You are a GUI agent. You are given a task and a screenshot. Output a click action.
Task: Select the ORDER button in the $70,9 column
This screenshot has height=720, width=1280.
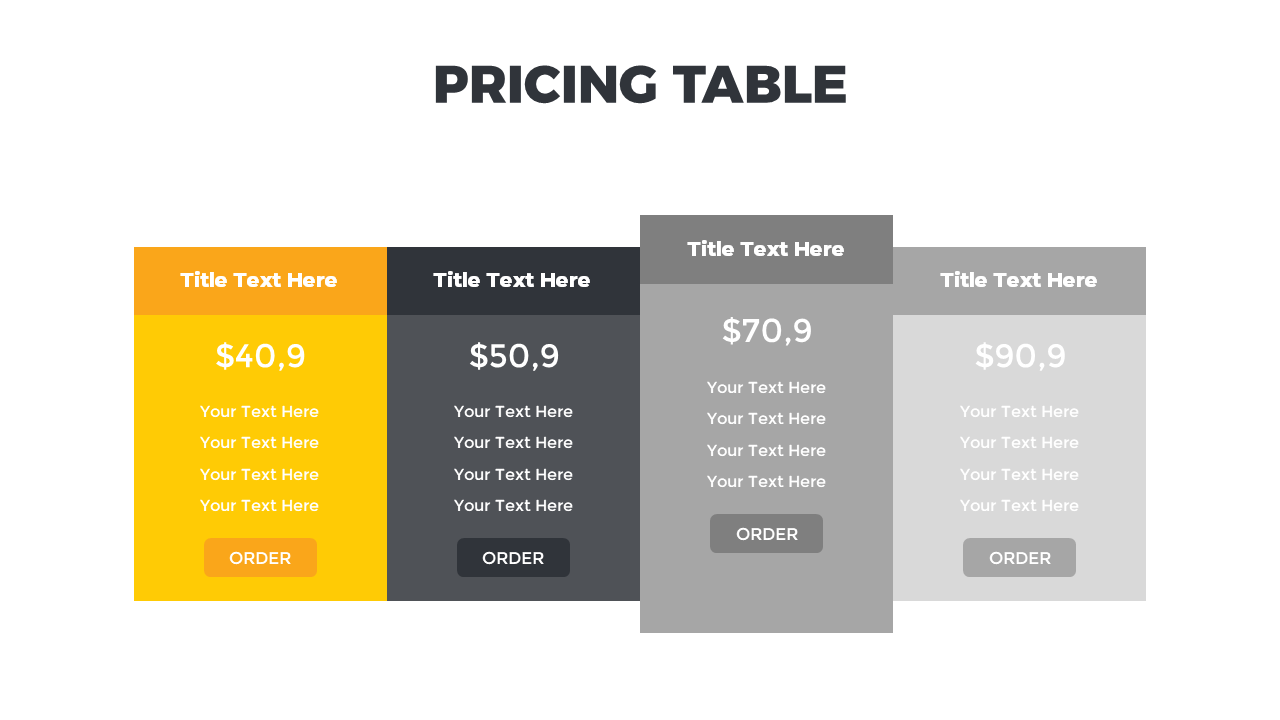click(766, 534)
